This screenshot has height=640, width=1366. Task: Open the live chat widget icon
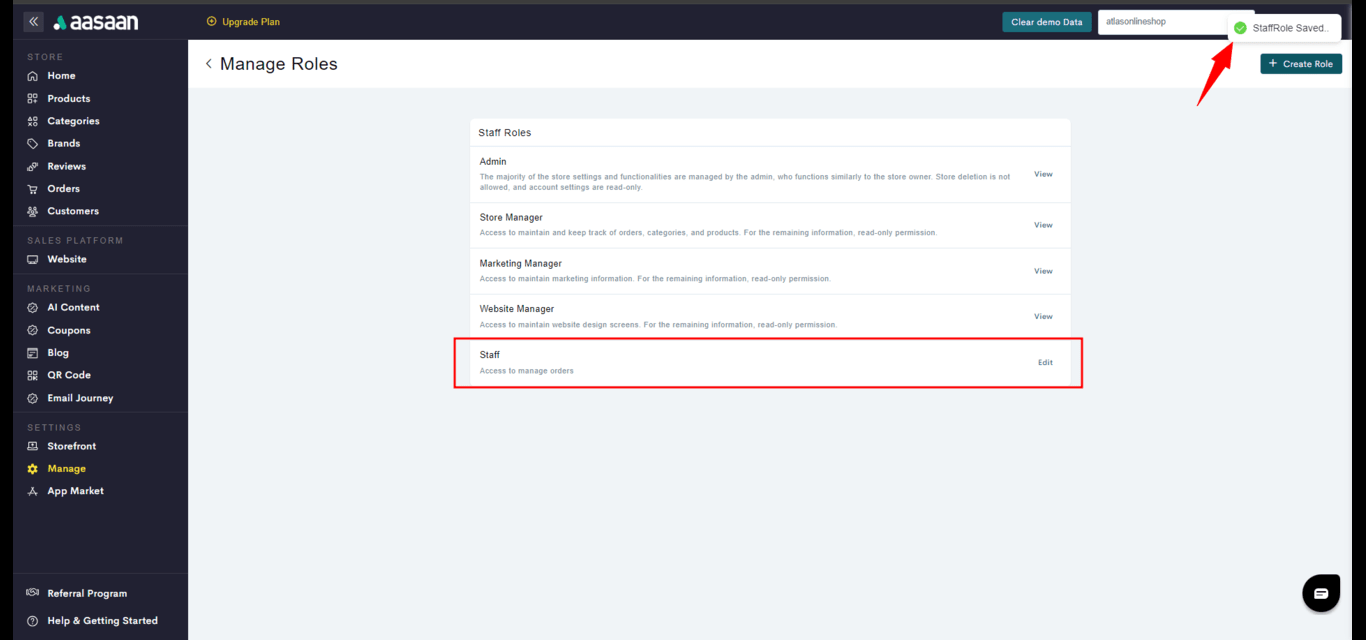point(1320,593)
